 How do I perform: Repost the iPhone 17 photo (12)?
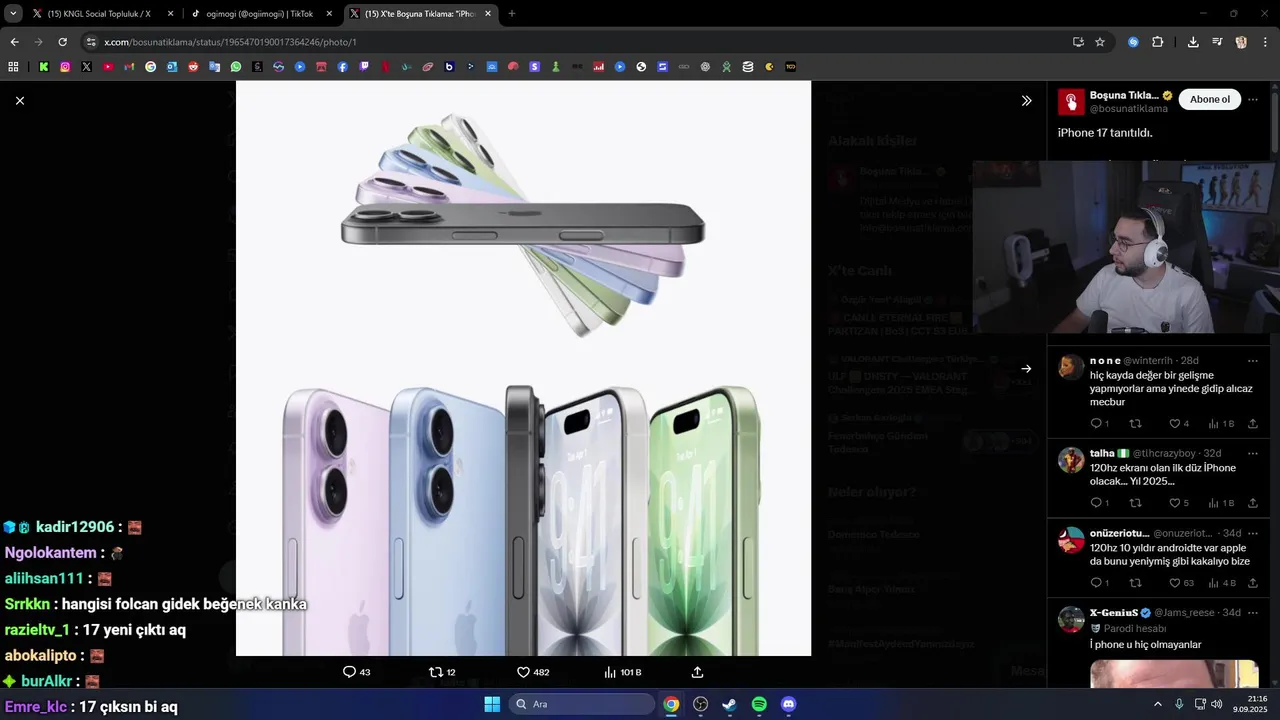[442, 672]
